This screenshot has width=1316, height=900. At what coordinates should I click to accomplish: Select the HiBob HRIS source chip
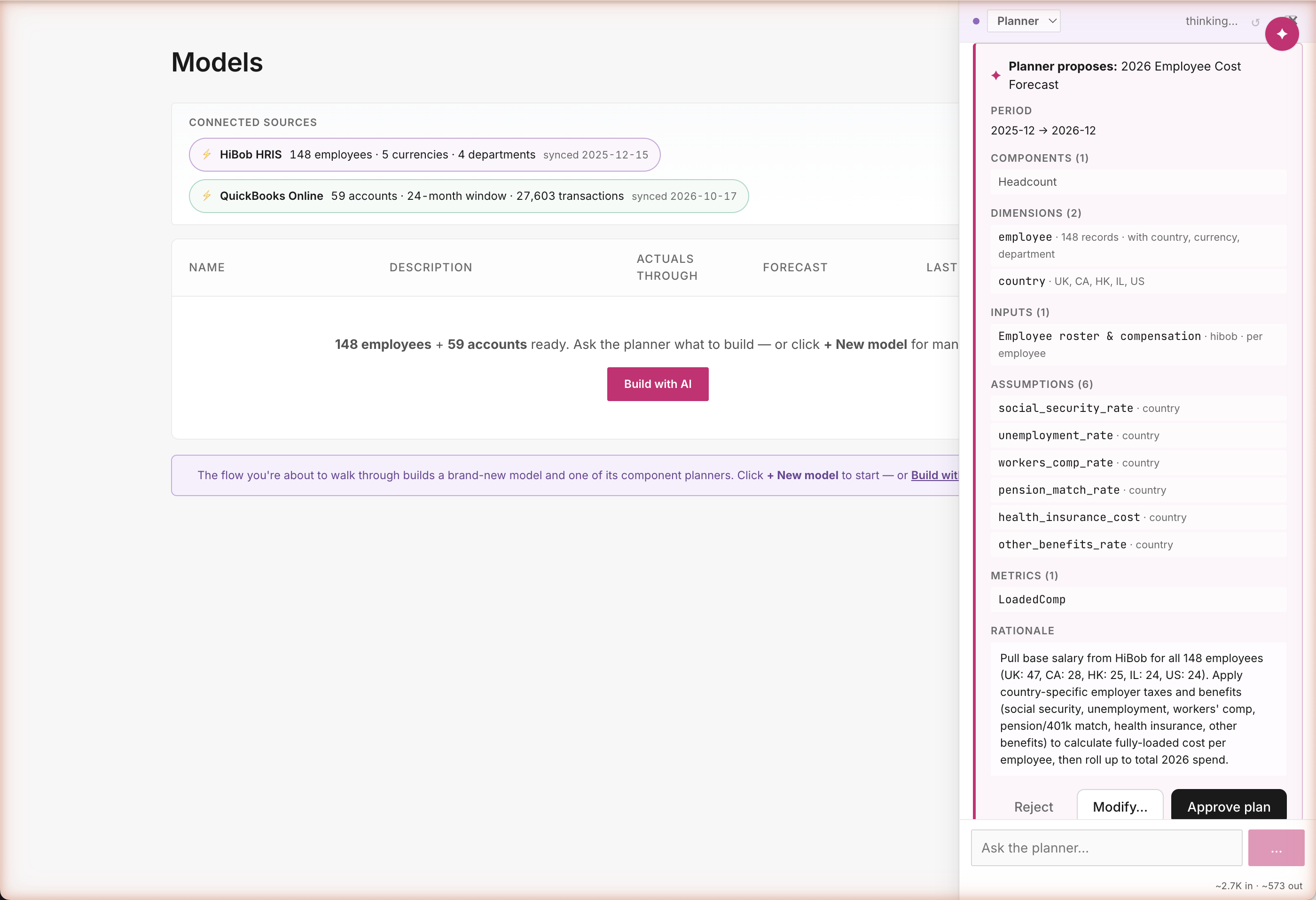(x=424, y=154)
